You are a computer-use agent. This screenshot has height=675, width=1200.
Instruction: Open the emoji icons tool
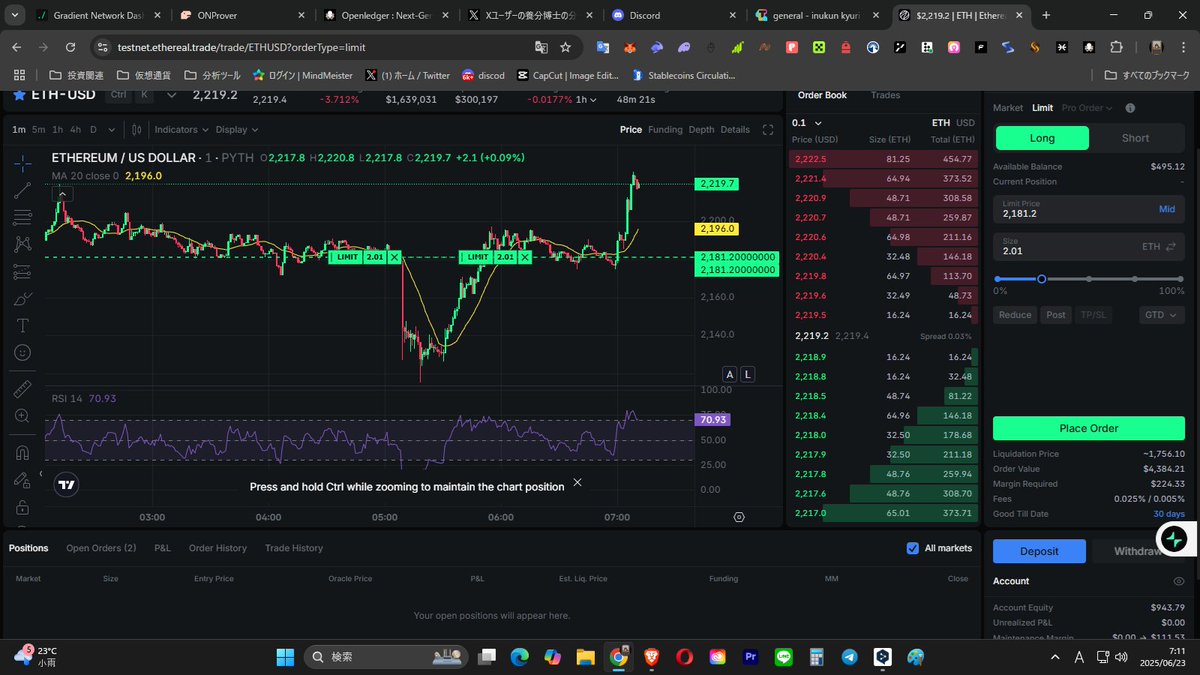point(22,352)
